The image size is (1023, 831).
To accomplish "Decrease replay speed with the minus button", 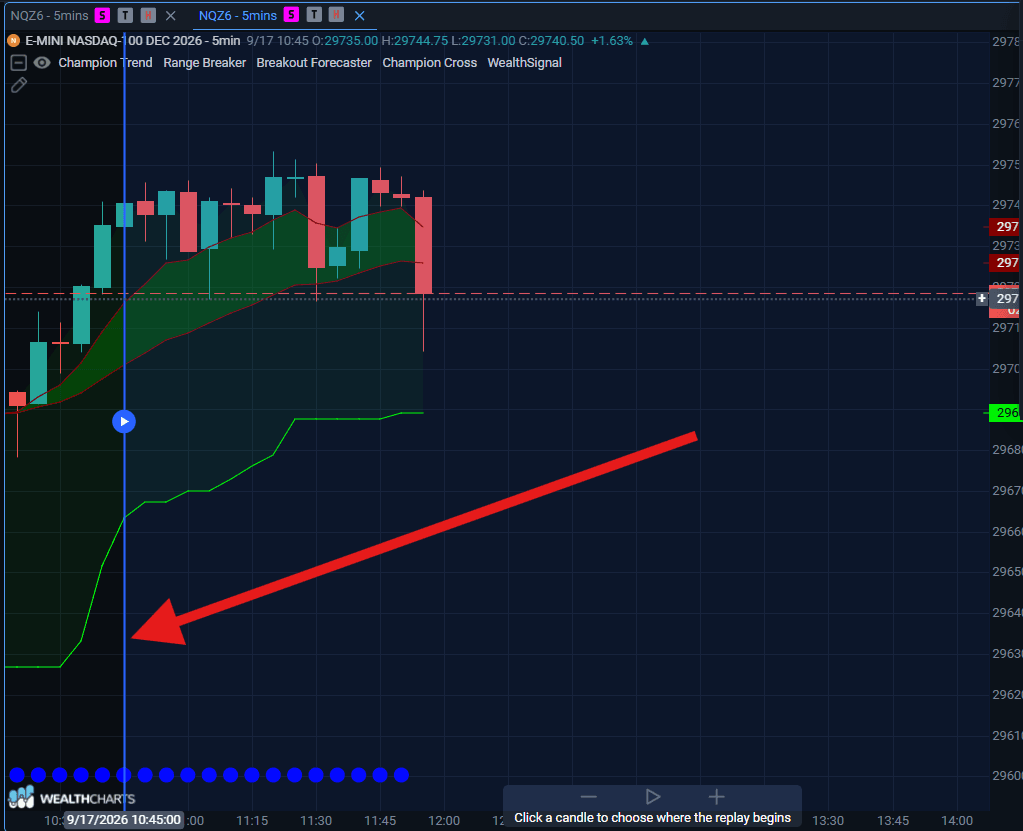I will click(x=588, y=796).
